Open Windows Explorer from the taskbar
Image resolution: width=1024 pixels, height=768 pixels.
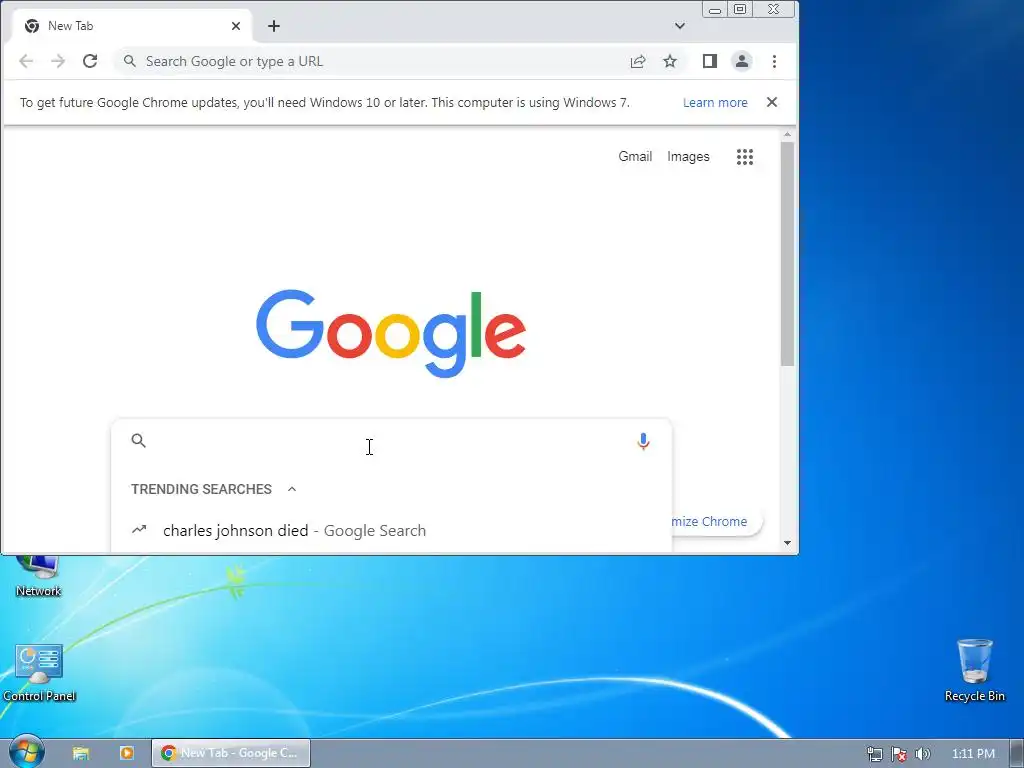click(80, 753)
